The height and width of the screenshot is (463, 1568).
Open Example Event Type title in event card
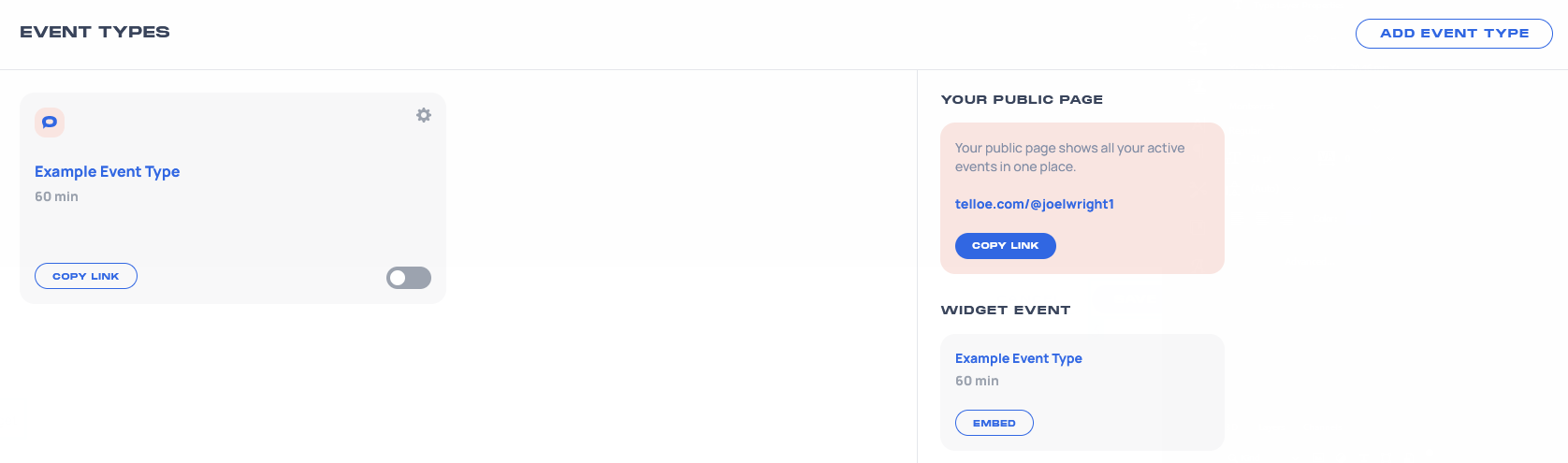click(x=108, y=172)
